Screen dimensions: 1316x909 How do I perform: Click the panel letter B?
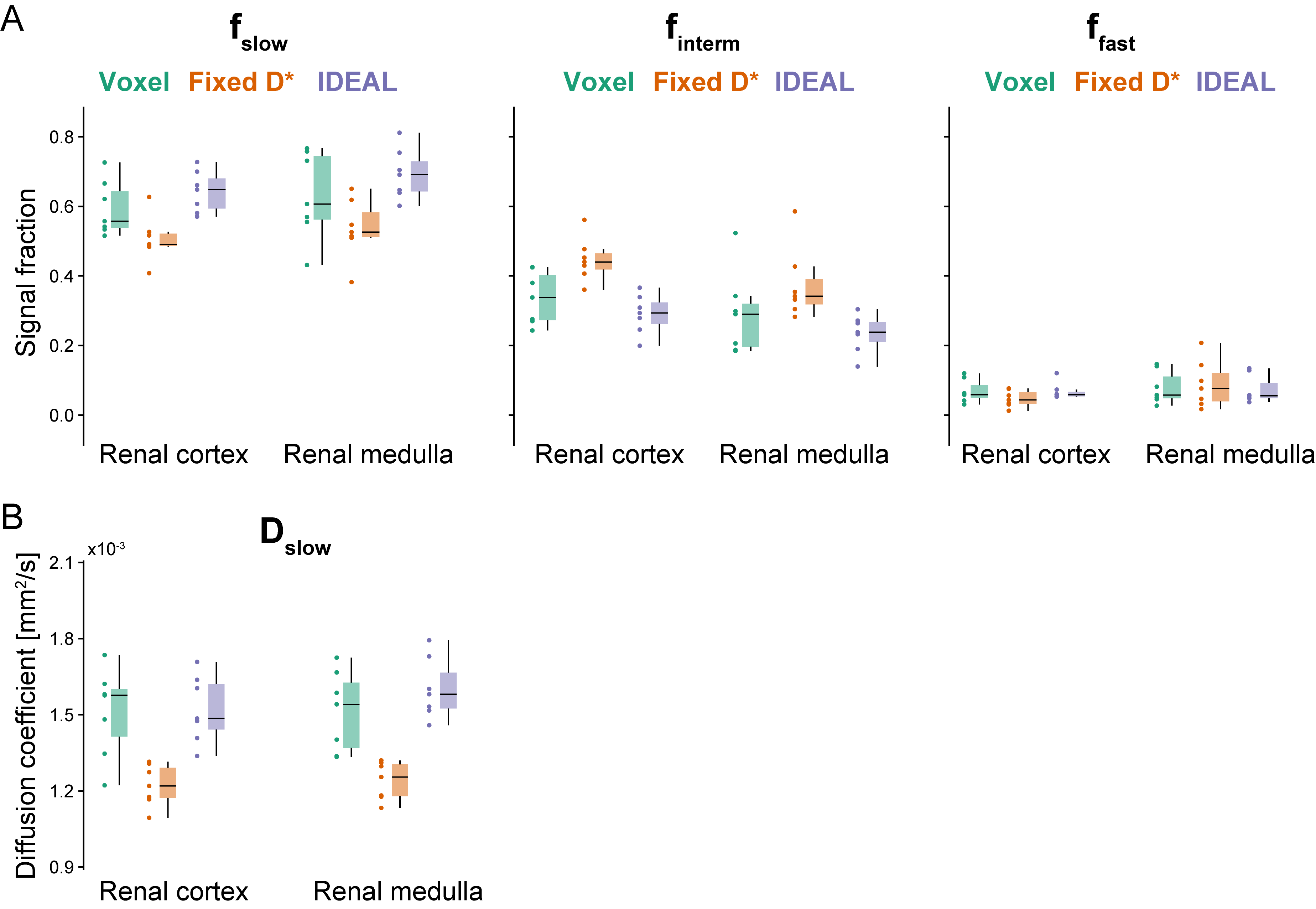point(12,517)
